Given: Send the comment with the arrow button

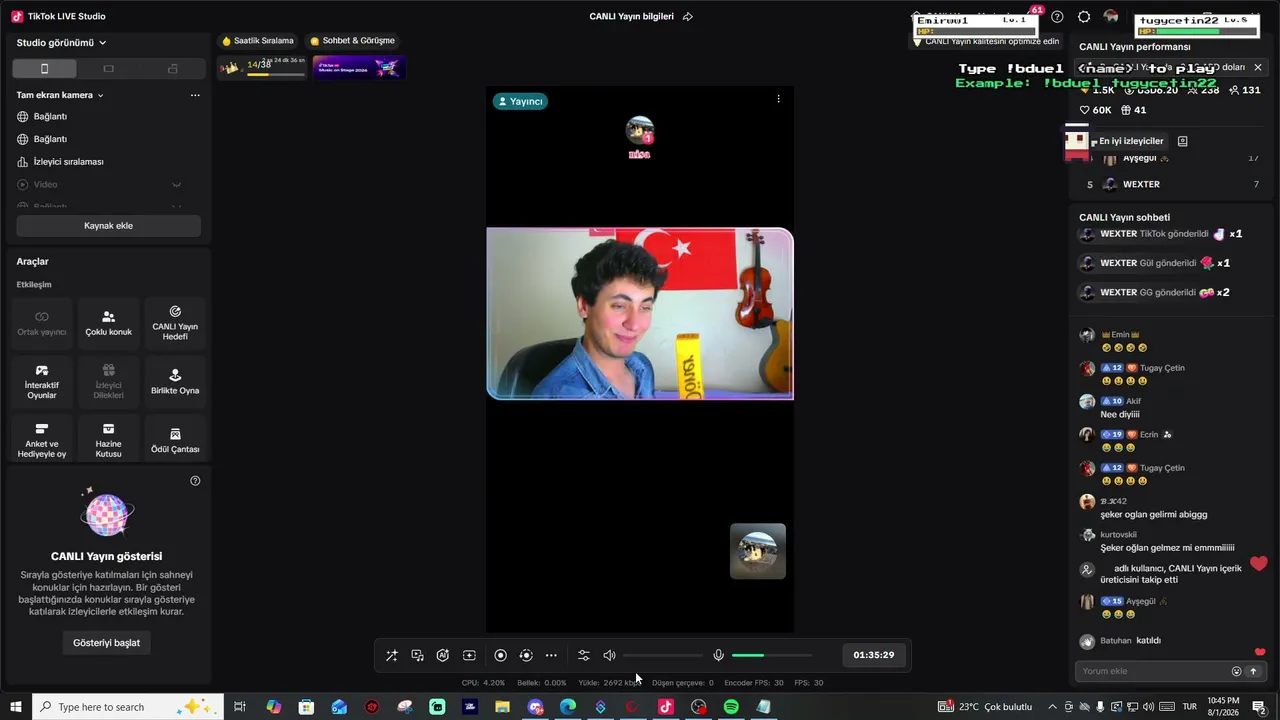Looking at the screenshot, I should tap(1253, 671).
